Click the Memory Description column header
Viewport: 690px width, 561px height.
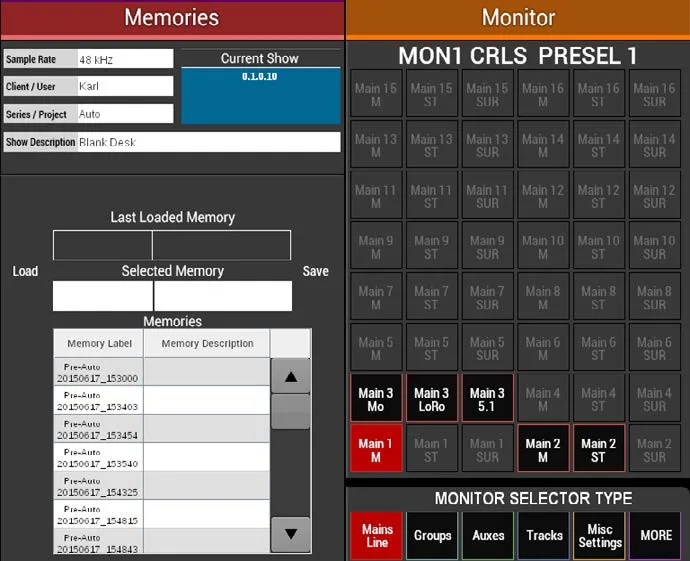pos(207,343)
